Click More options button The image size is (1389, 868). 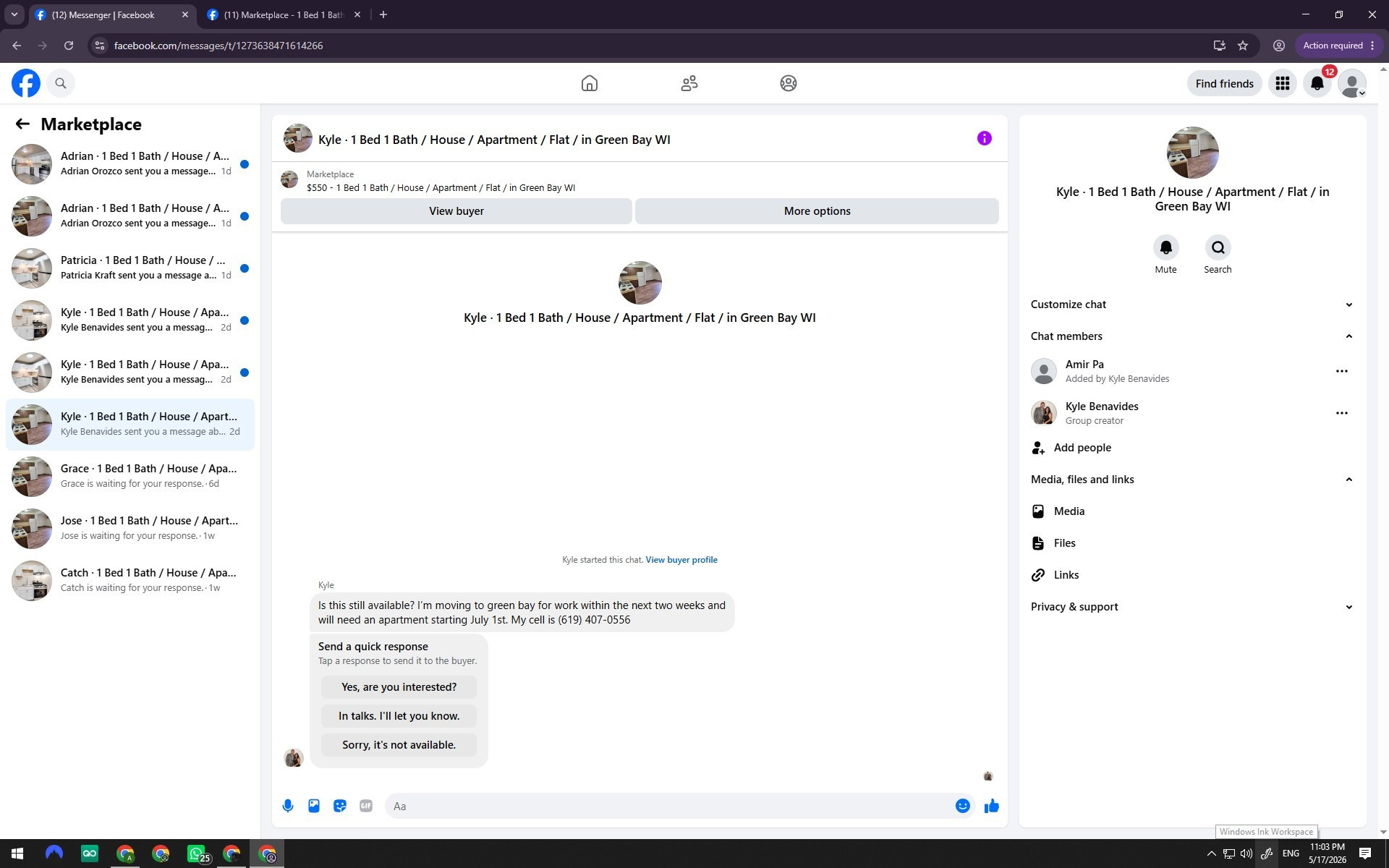pyautogui.click(x=817, y=211)
